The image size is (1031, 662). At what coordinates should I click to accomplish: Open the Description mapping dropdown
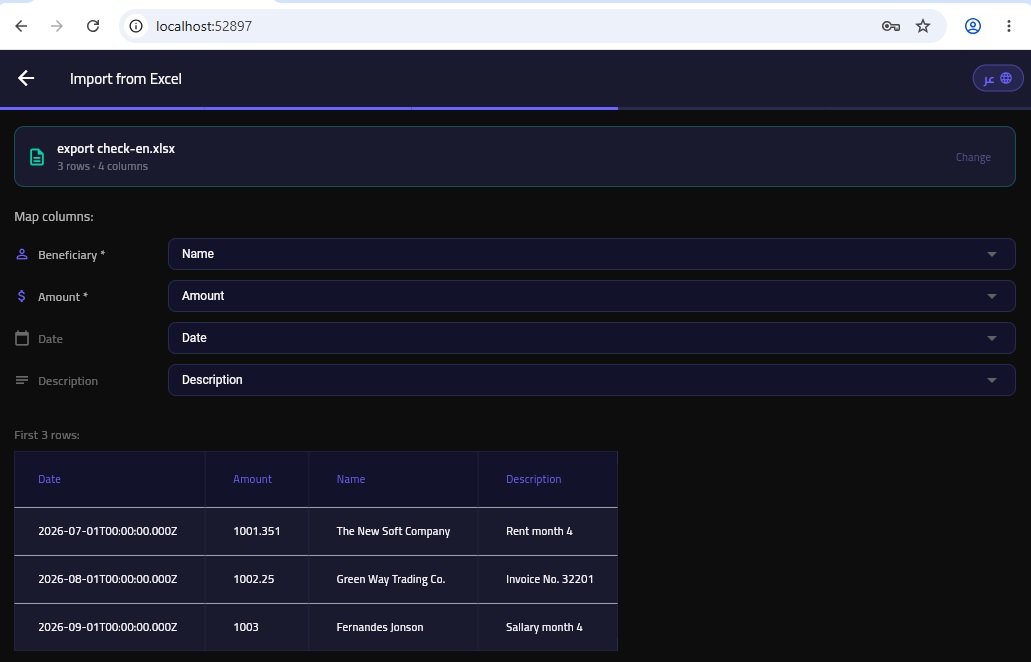click(x=592, y=380)
